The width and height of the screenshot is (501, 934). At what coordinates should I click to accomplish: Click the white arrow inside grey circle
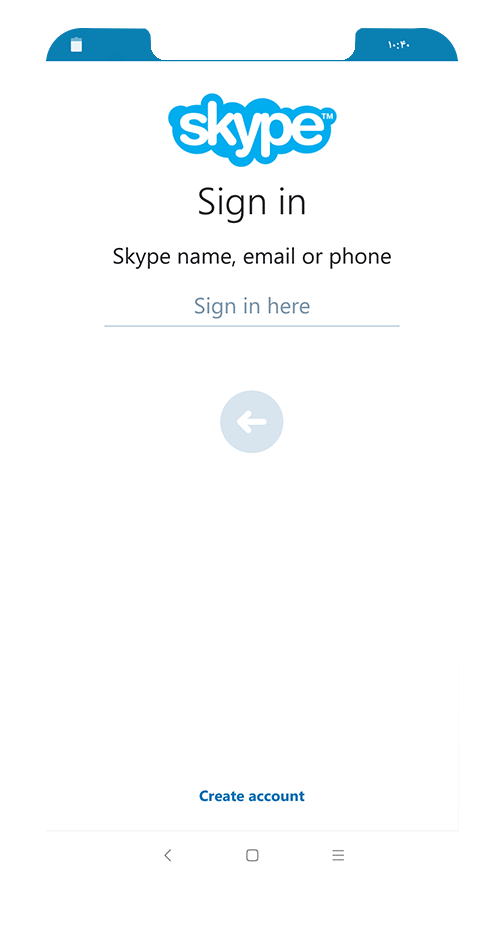[251, 422]
